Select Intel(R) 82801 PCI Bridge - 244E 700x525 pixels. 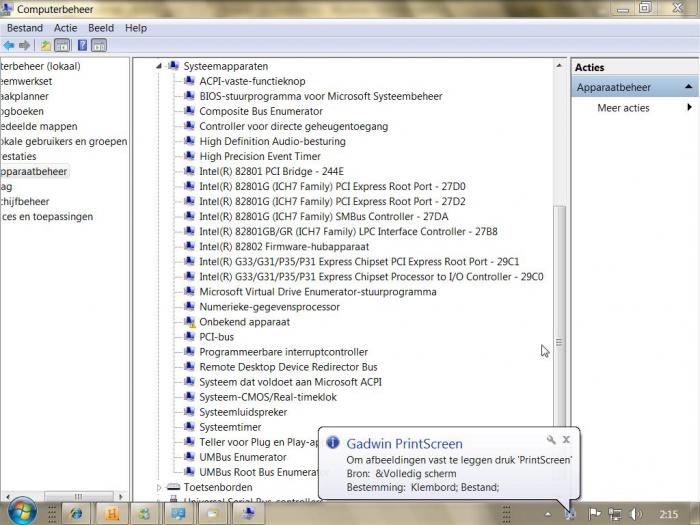pyautogui.click(x=271, y=171)
